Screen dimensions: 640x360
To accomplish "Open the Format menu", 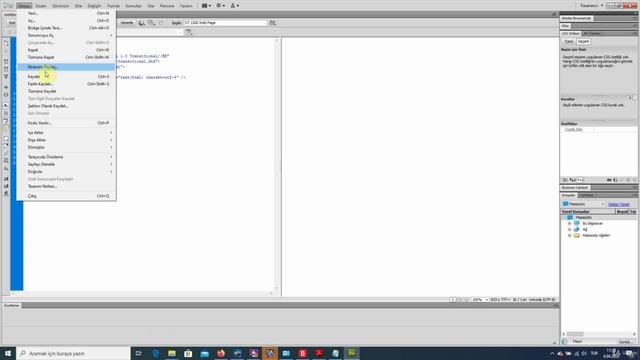I will [x=113, y=6].
